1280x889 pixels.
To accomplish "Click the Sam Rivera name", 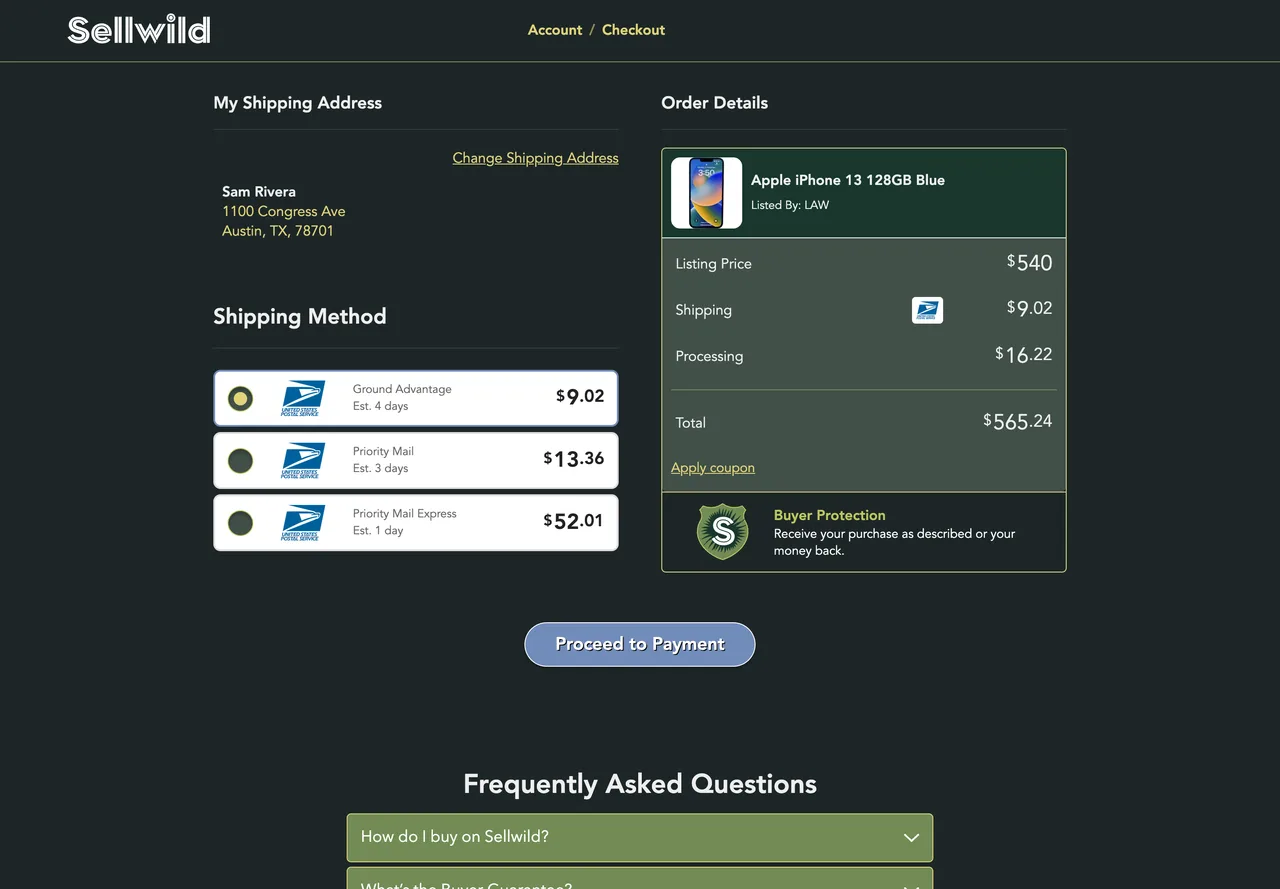I will [259, 192].
